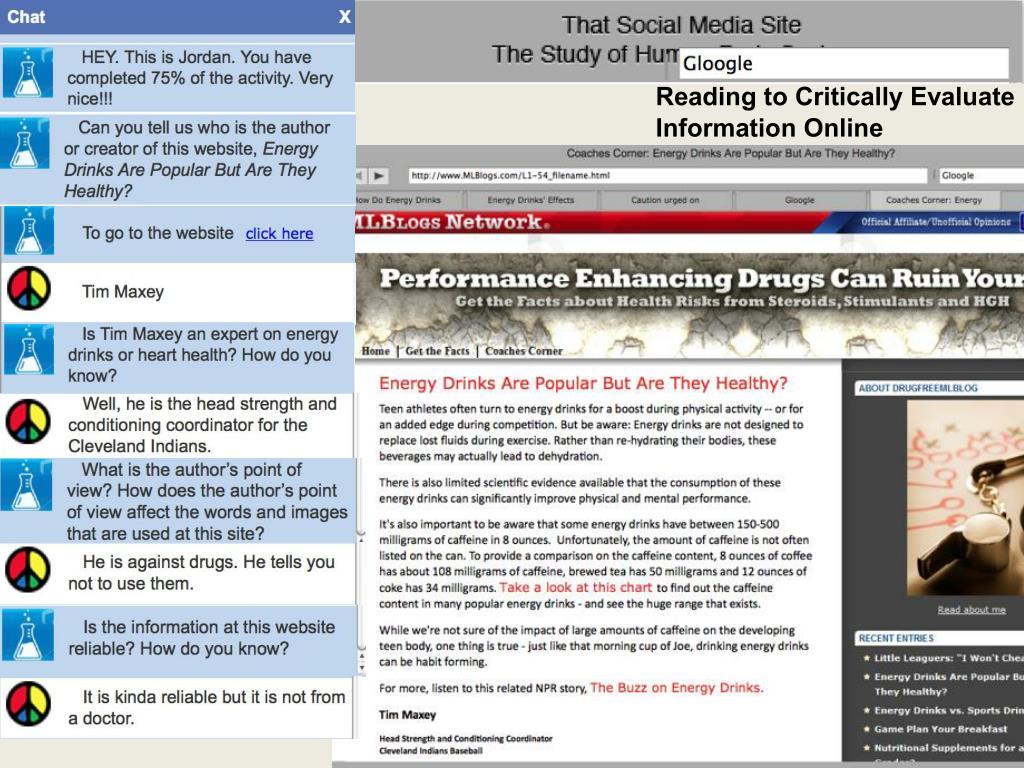
Task: Open 'The Buzz on Energy Drinks' NPR link
Action: [677, 688]
